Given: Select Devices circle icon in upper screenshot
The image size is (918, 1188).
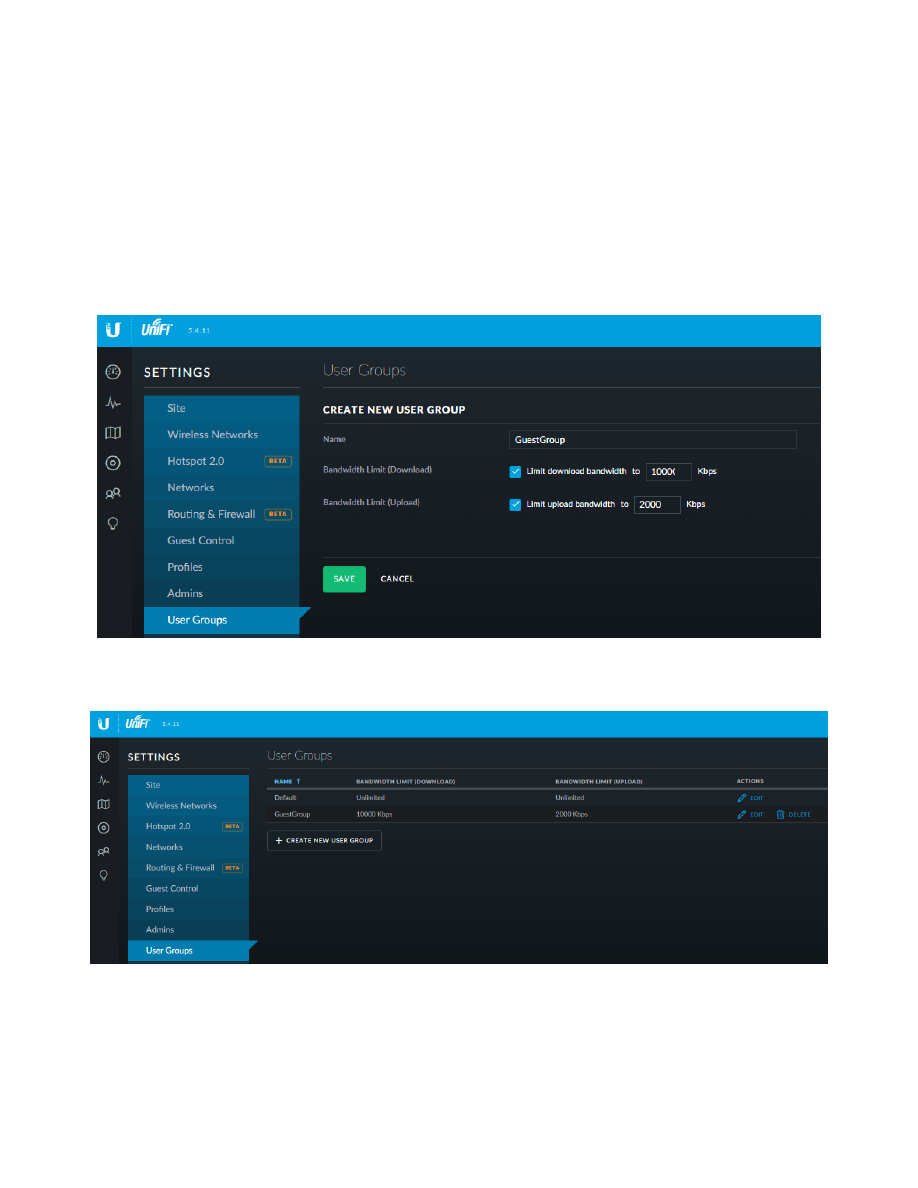Looking at the screenshot, I should click(114, 463).
